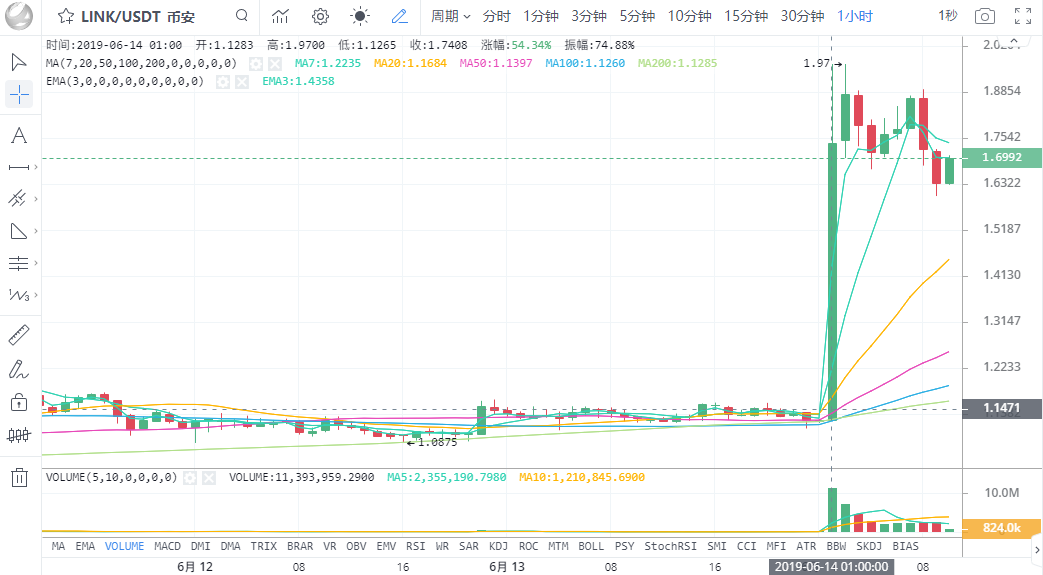1043x575 pixels.
Task: Open chart settings gear
Action: [320, 16]
